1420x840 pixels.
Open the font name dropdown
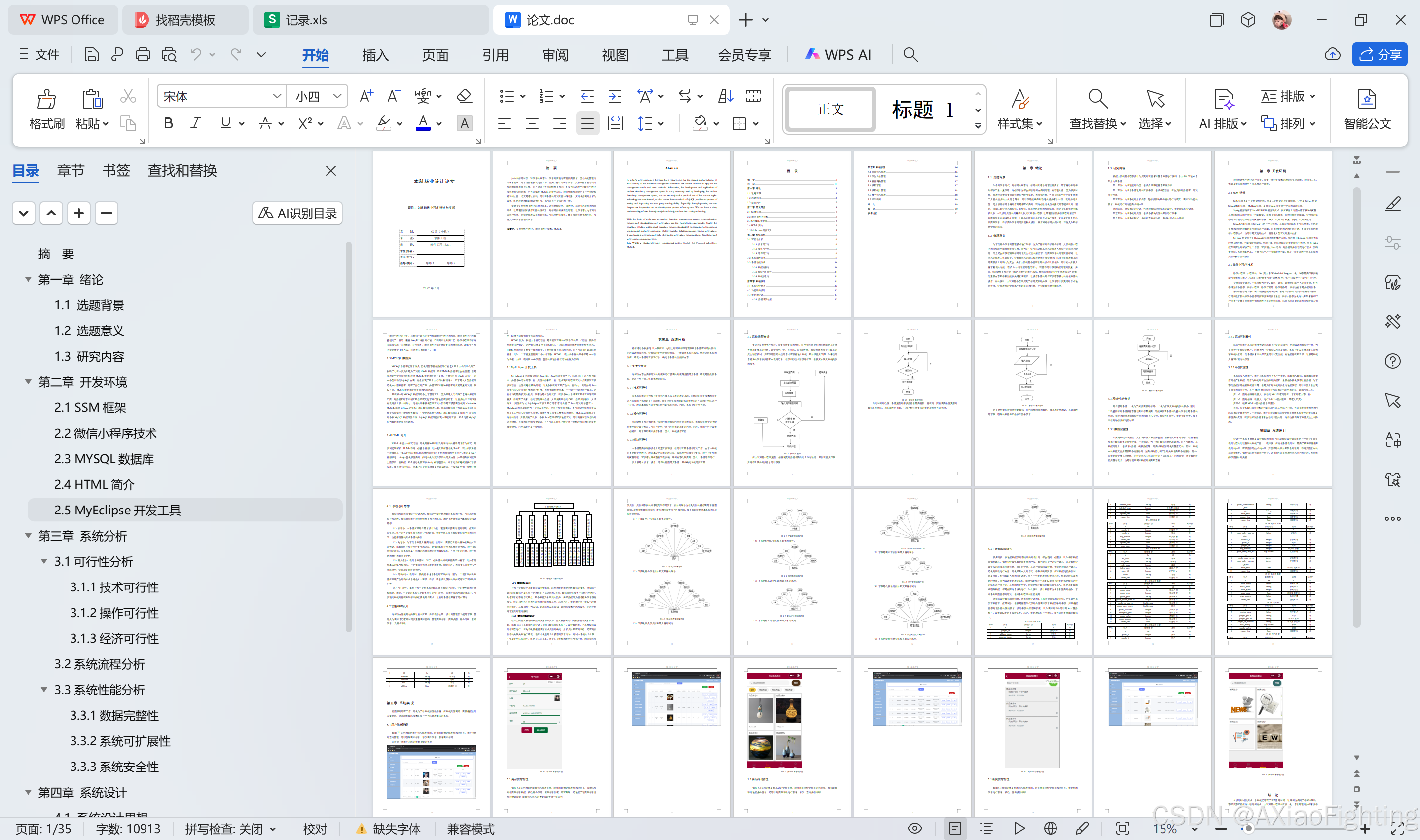click(277, 96)
